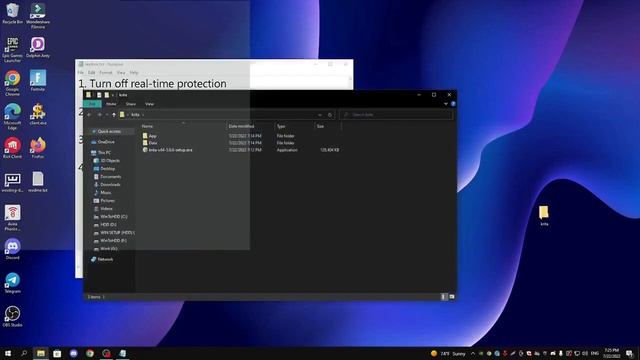This screenshot has width=640, height=360.
Task: Open the Home ribbon tab
Action: (x=111, y=104)
